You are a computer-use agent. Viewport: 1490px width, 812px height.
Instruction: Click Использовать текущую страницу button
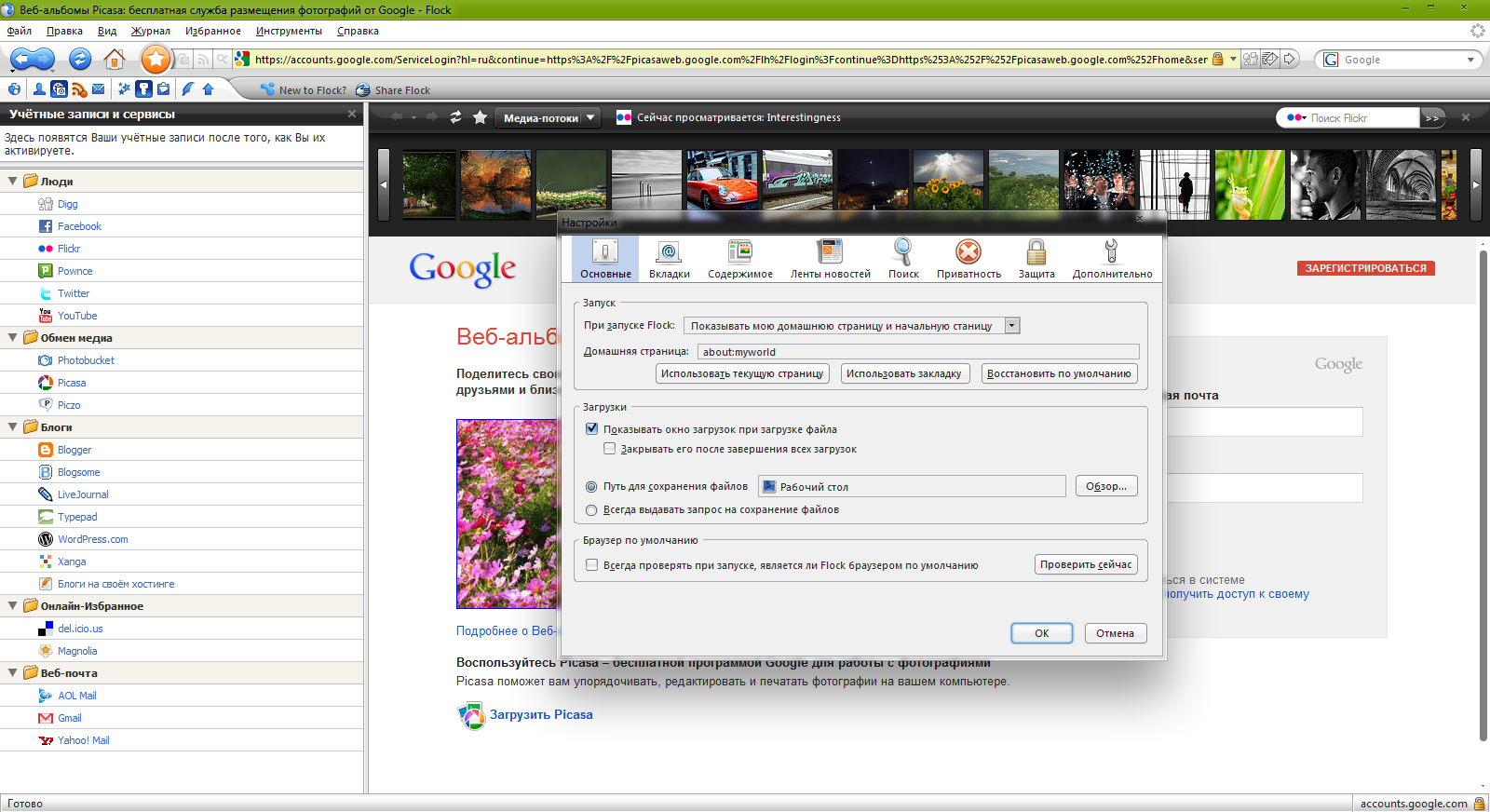coord(742,373)
